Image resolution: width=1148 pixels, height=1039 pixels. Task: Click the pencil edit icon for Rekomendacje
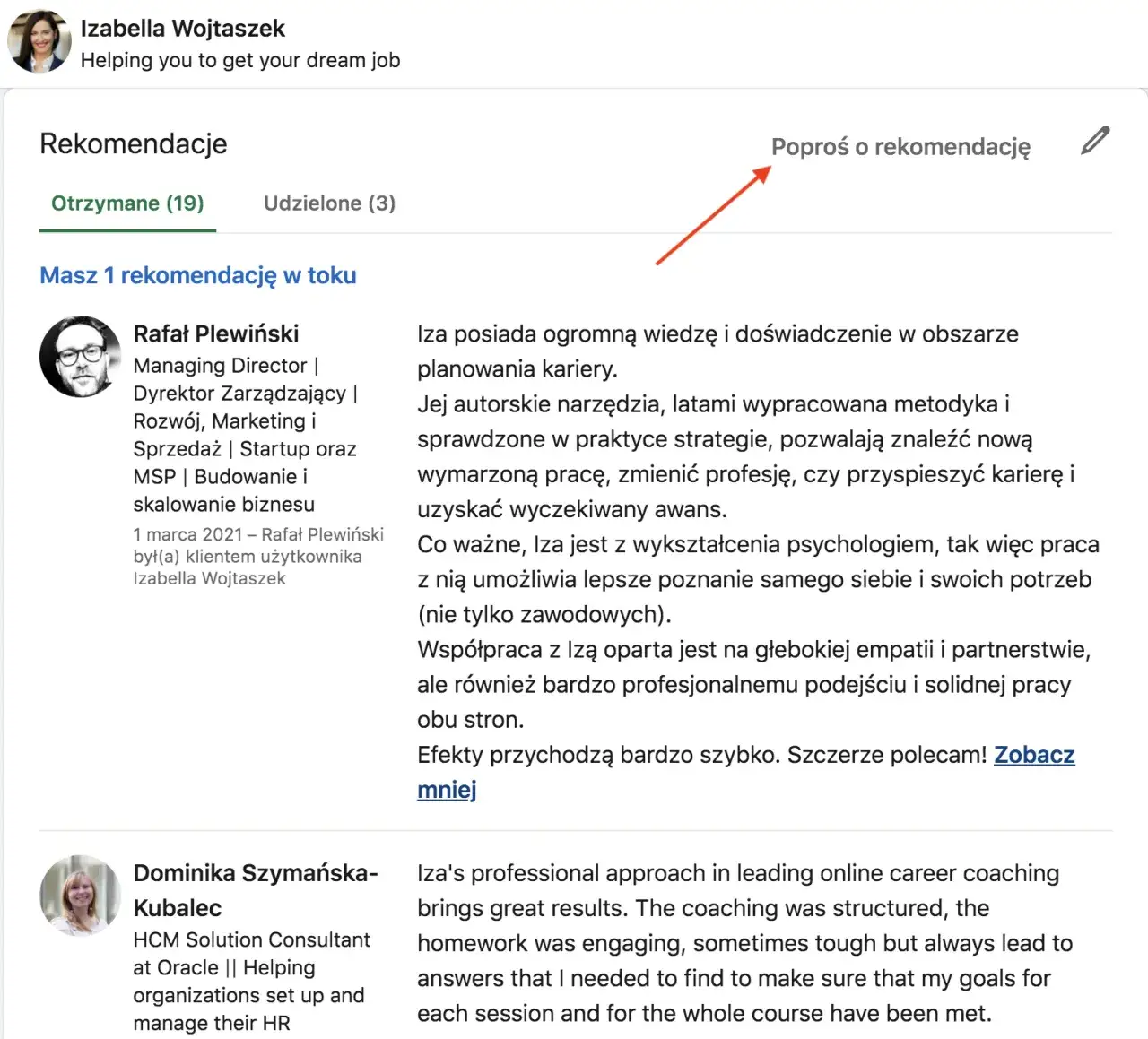click(1094, 141)
